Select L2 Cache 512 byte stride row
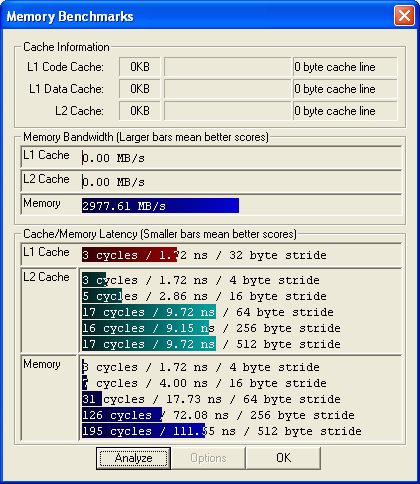 pyautogui.click(x=211, y=344)
